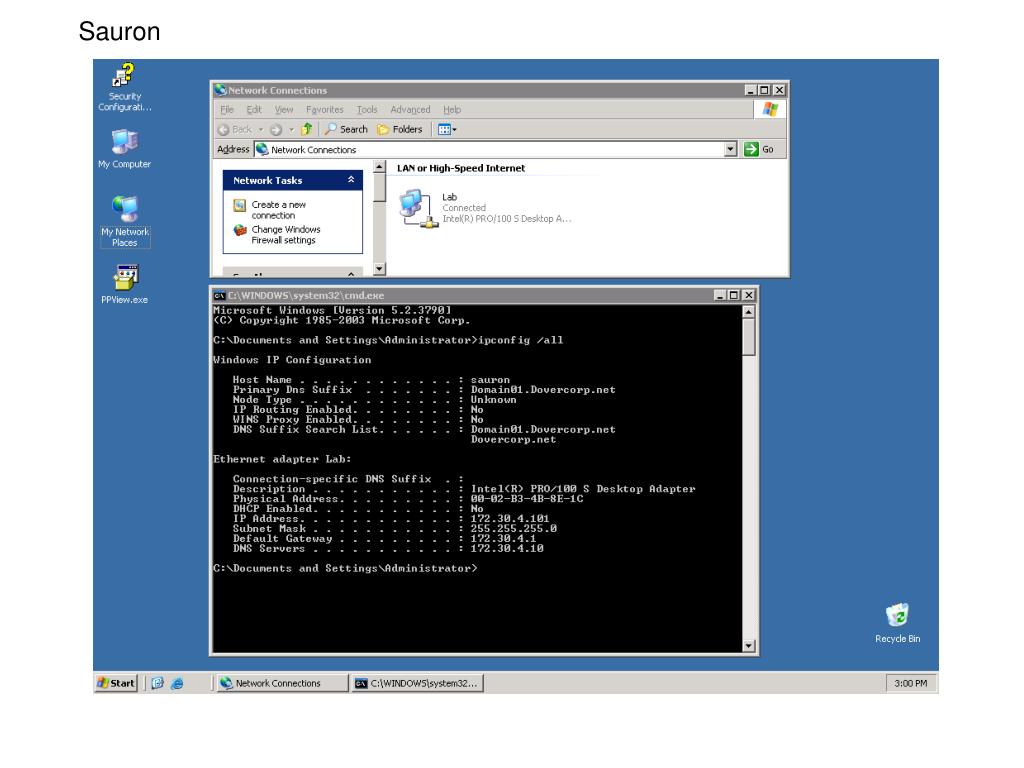
Task: Toggle the Folders pane
Action: click(x=400, y=129)
